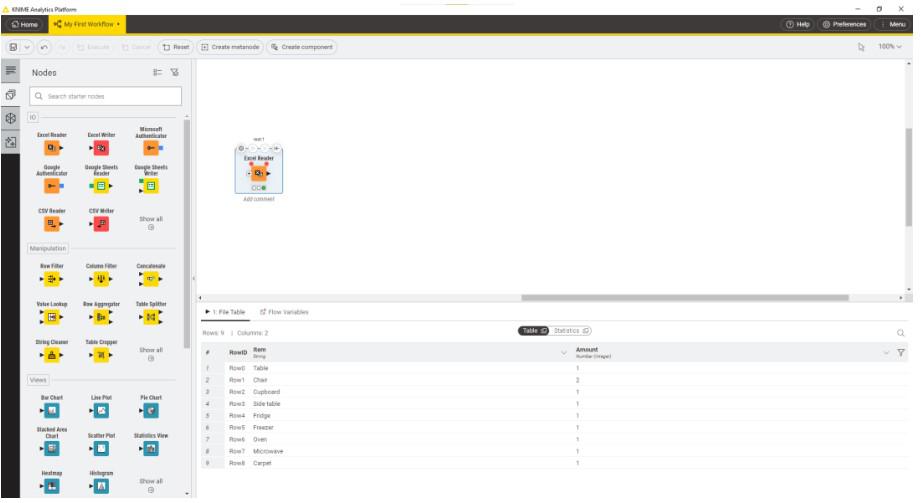The height and width of the screenshot is (503, 921).
Task: Open the Menu in top bar
Action: (x=893, y=24)
